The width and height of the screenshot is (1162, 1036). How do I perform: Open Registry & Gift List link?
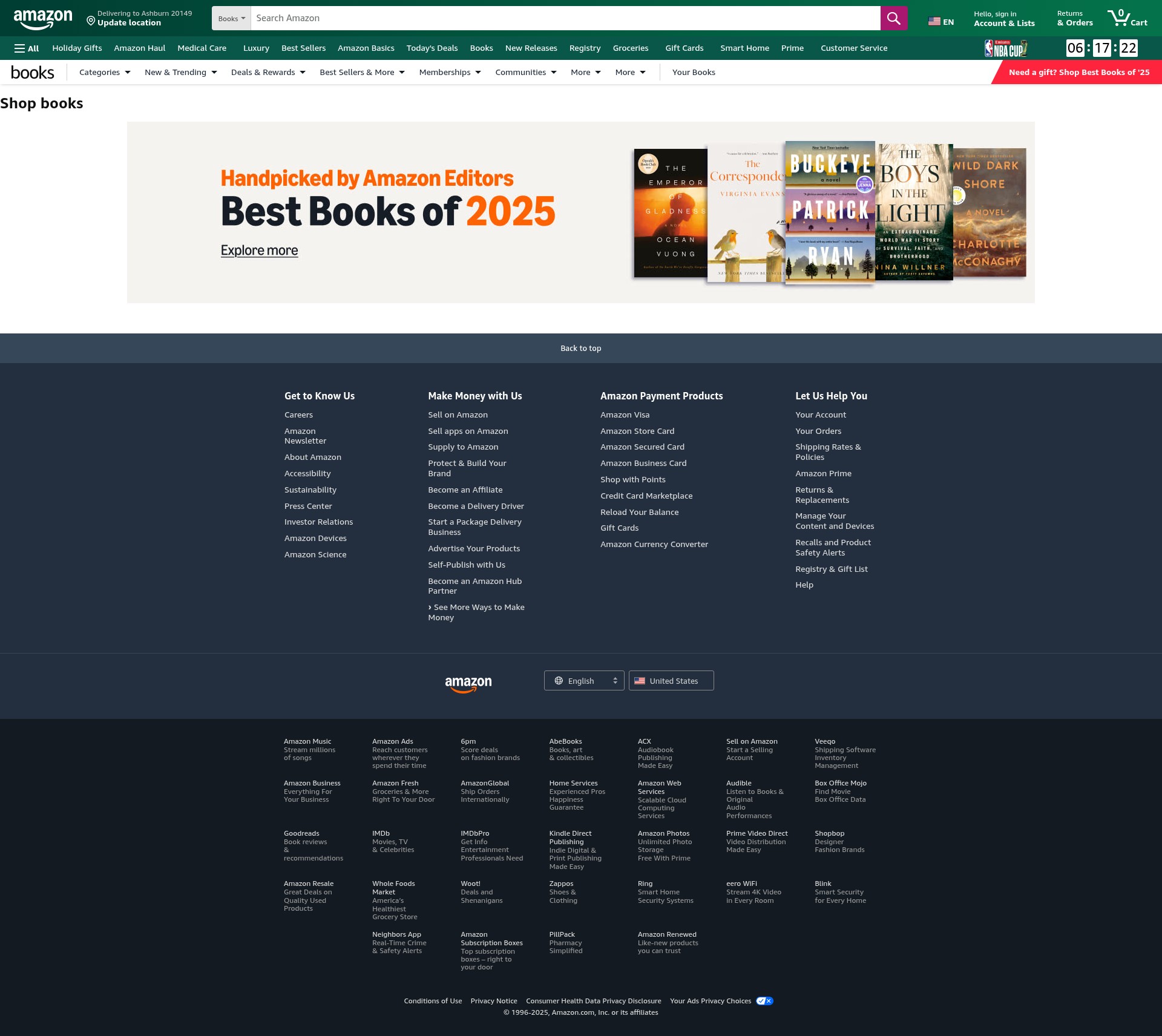point(831,569)
